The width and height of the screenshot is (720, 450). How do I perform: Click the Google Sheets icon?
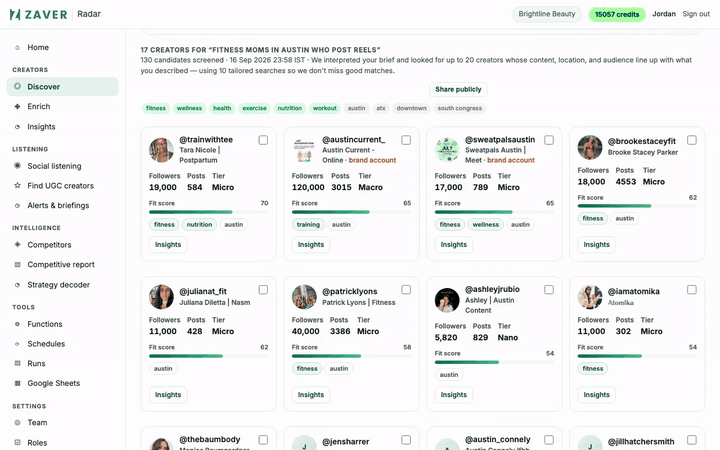coord(17,383)
